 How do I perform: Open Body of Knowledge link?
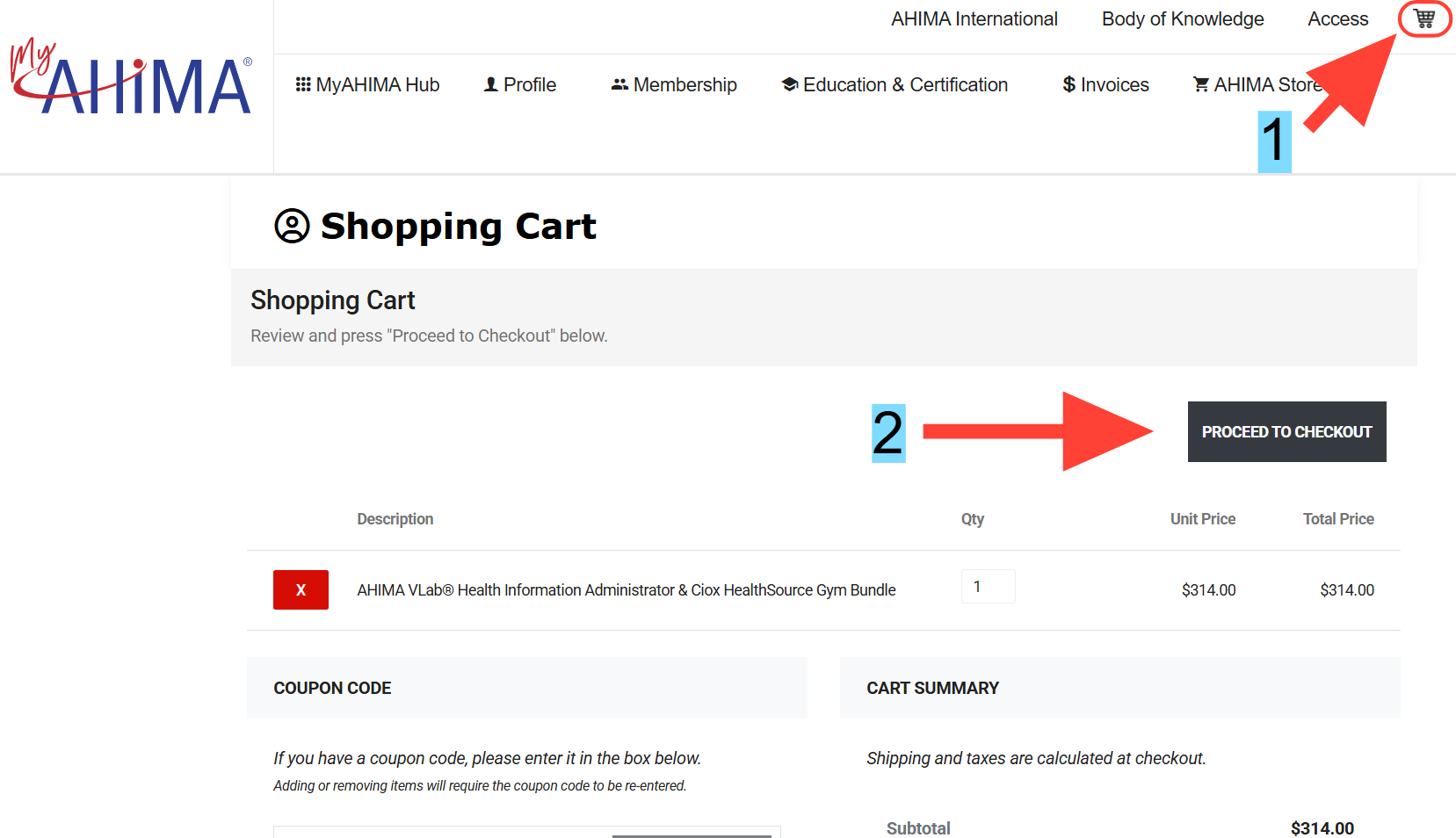[1182, 19]
